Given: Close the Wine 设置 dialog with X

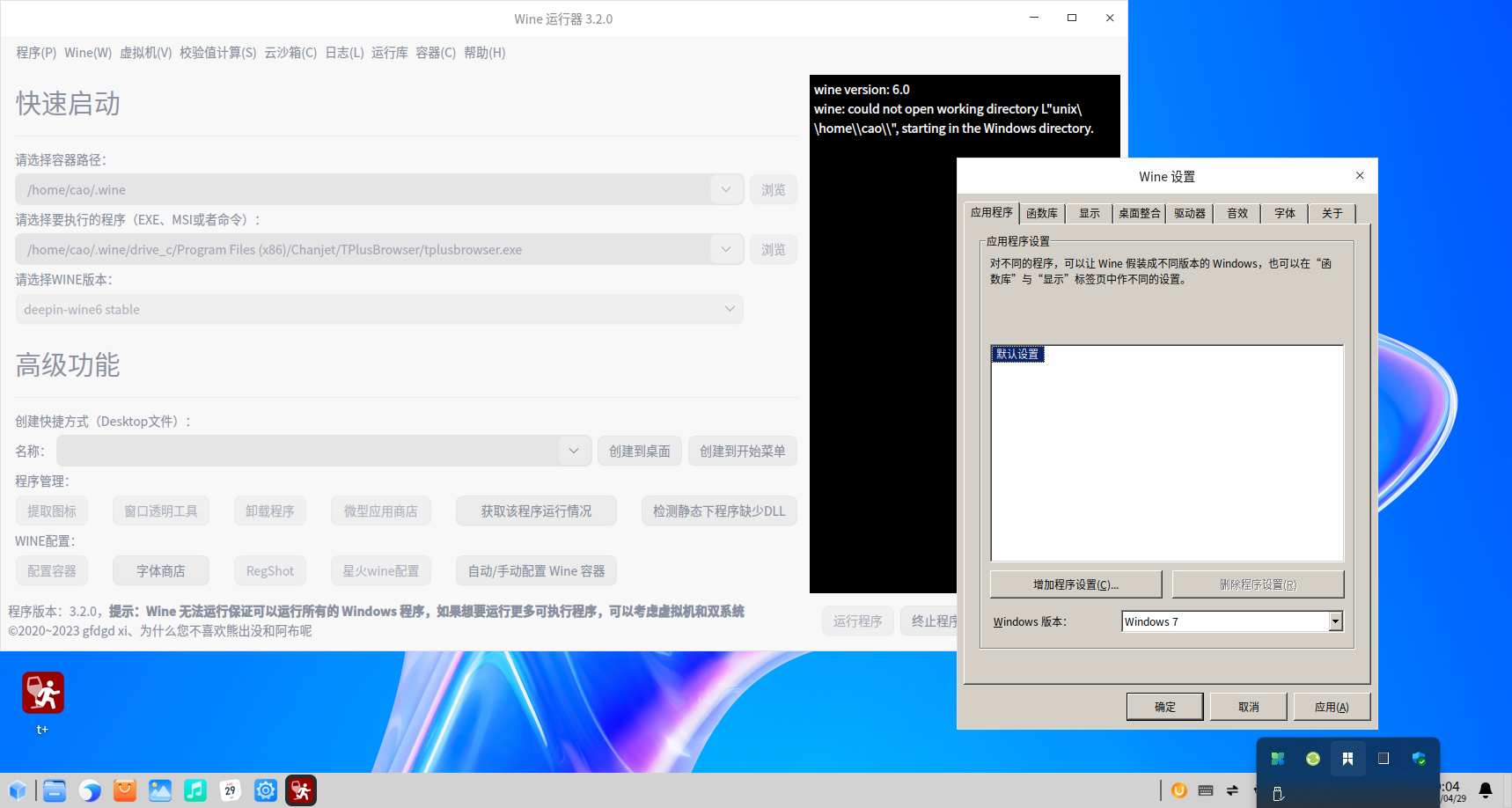Looking at the screenshot, I should (x=1360, y=176).
